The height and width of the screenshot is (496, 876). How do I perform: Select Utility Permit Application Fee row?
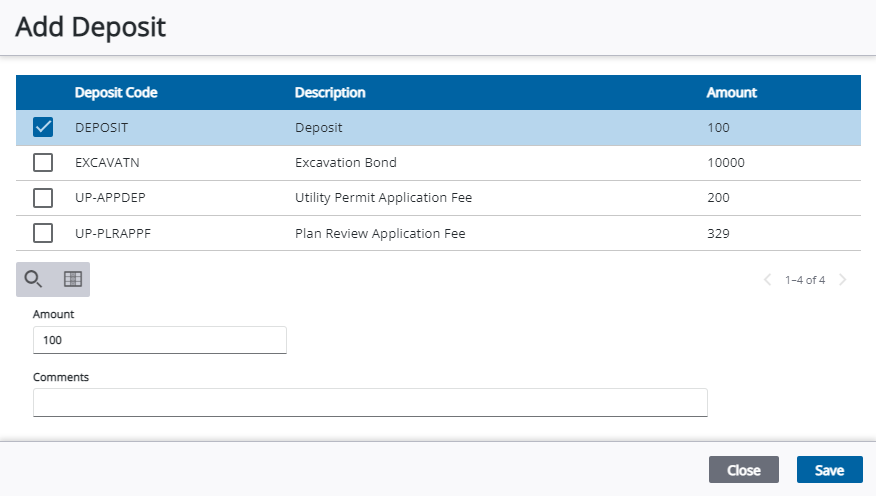[383, 198]
